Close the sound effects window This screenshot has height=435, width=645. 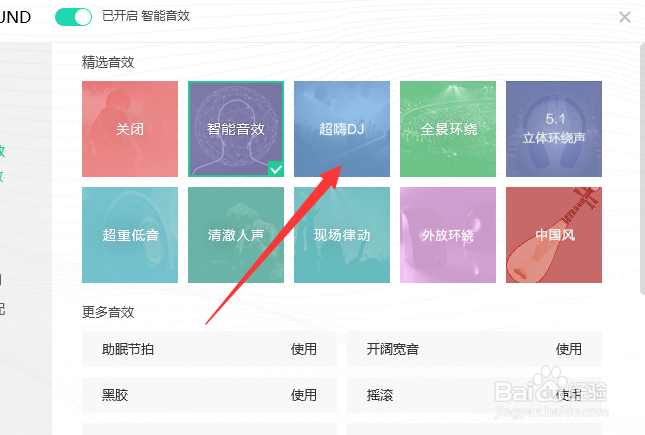[x=625, y=17]
